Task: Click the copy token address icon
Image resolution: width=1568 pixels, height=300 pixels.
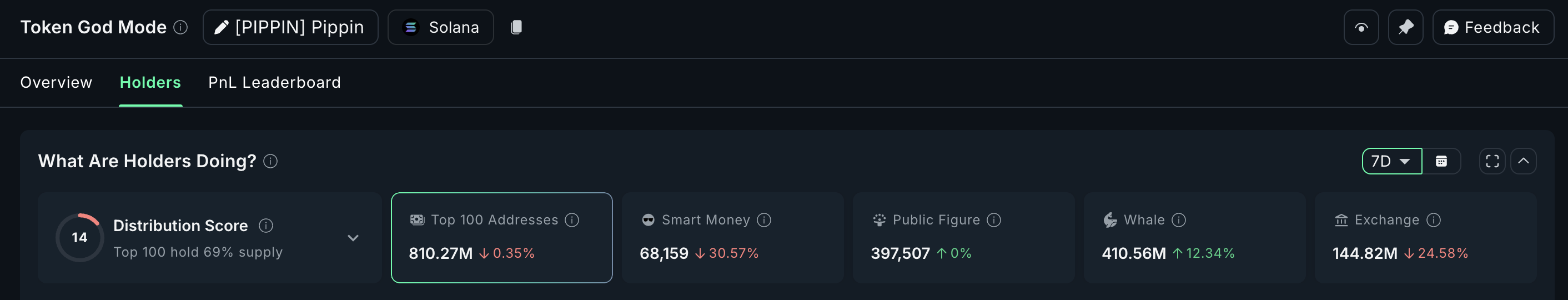Action: coord(516,27)
